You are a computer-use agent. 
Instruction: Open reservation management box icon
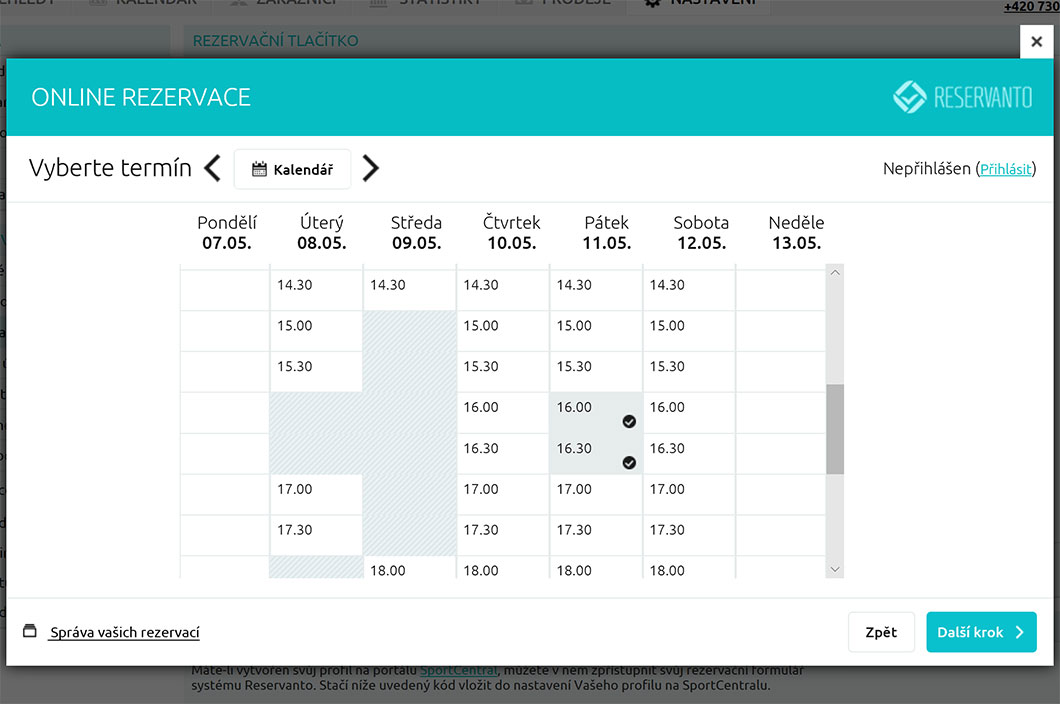tap(30, 632)
